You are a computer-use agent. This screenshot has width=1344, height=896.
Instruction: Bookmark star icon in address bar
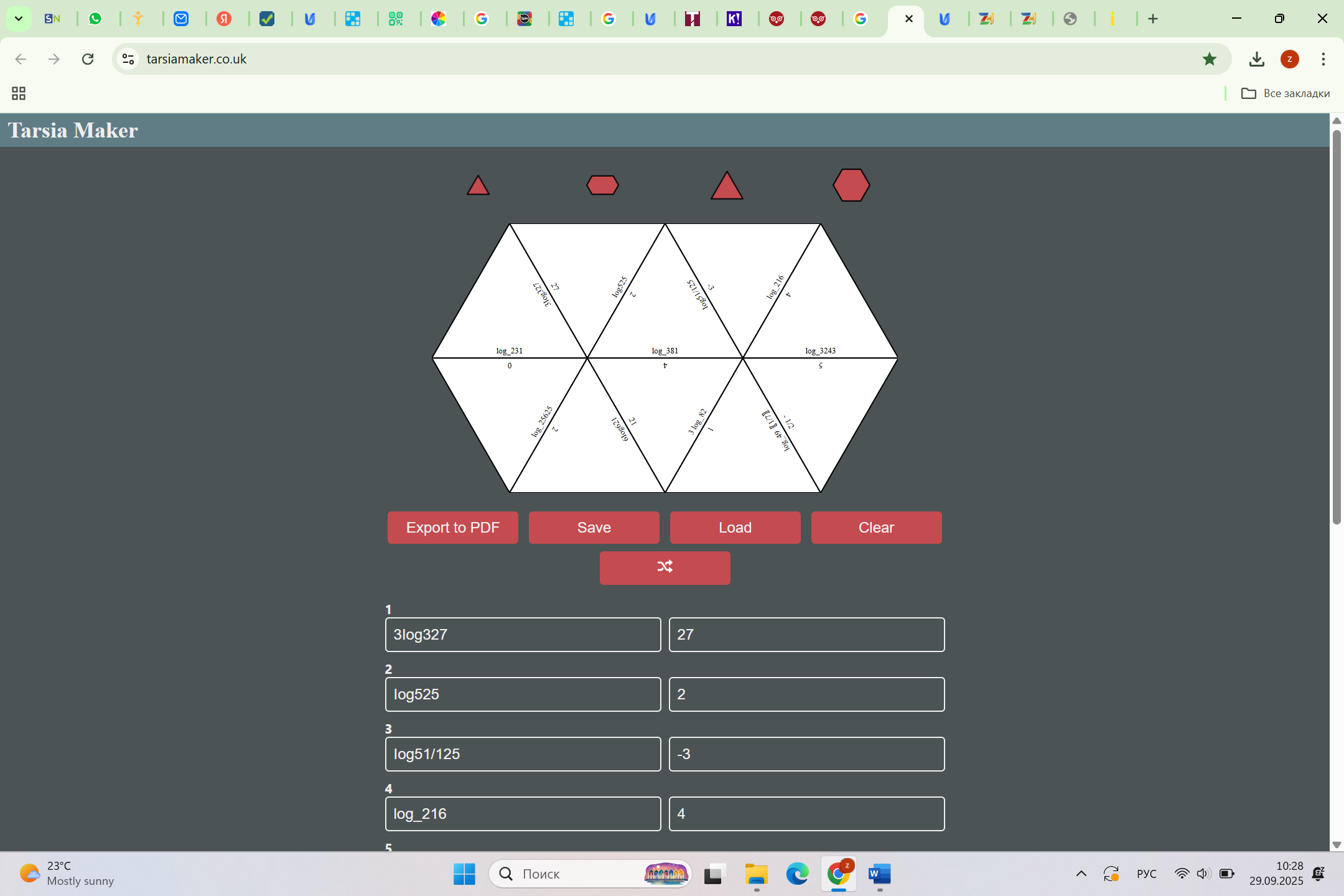click(x=1209, y=59)
